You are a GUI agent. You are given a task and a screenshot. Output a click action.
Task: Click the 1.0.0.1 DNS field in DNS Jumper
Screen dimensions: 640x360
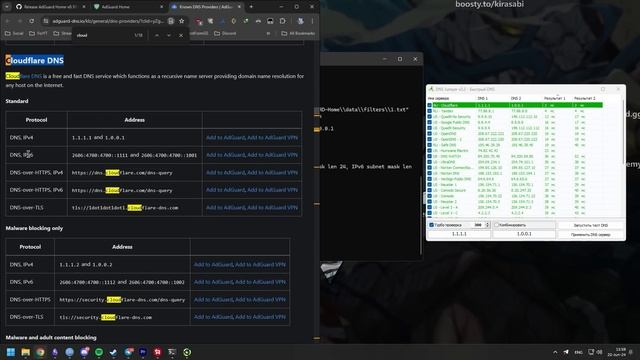coord(524,234)
